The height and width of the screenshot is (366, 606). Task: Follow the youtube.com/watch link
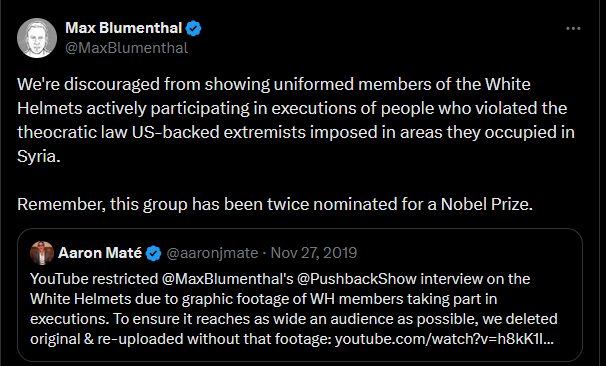pos(444,339)
